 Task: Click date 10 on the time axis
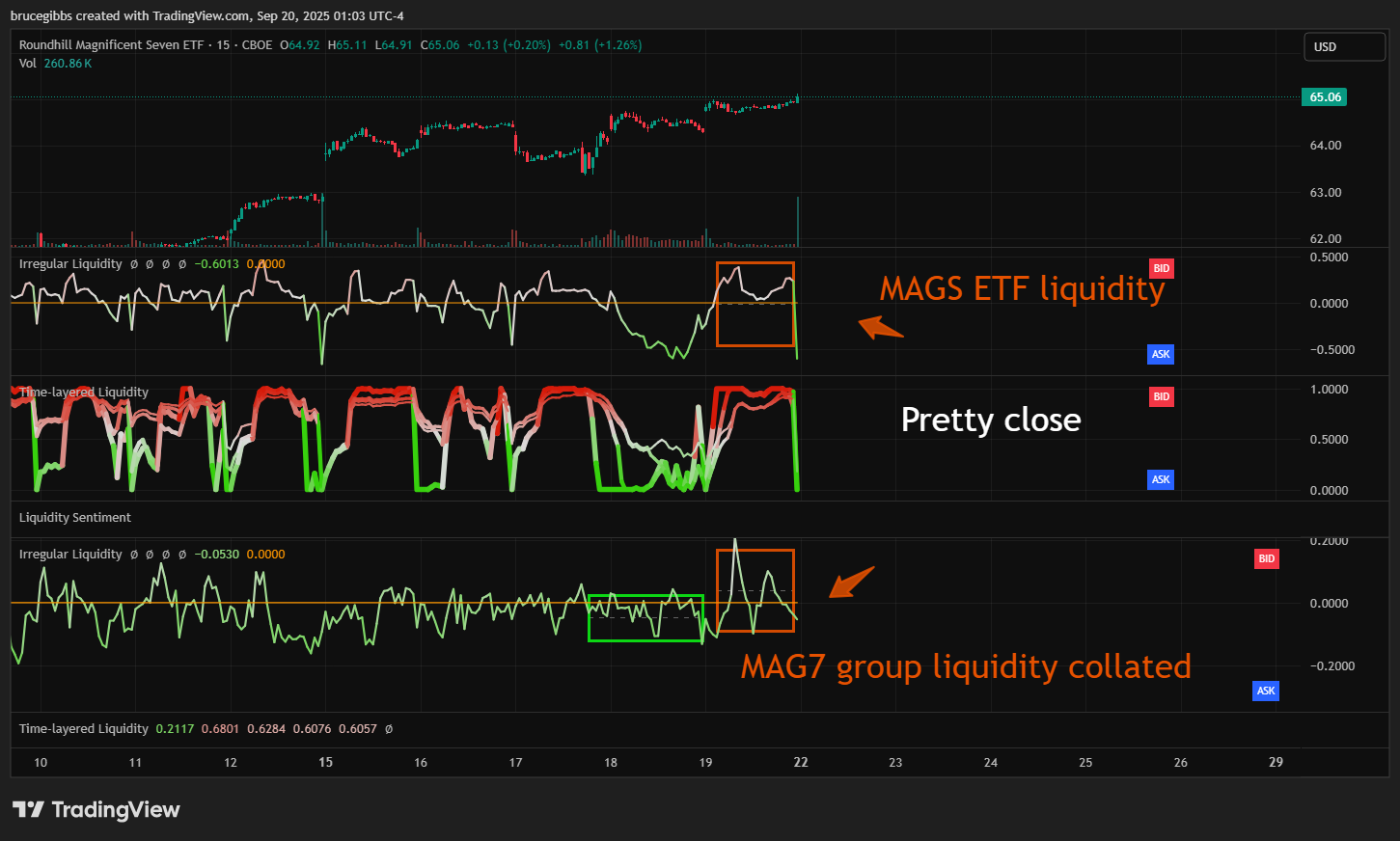pyautogui.click(x=41, y=763)
